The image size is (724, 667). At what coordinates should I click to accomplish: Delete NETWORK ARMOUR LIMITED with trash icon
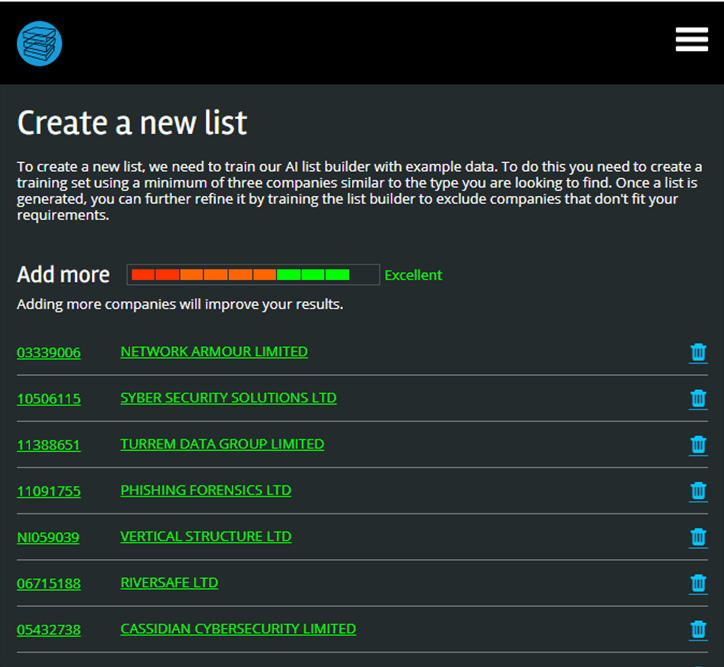click(698, 352)
